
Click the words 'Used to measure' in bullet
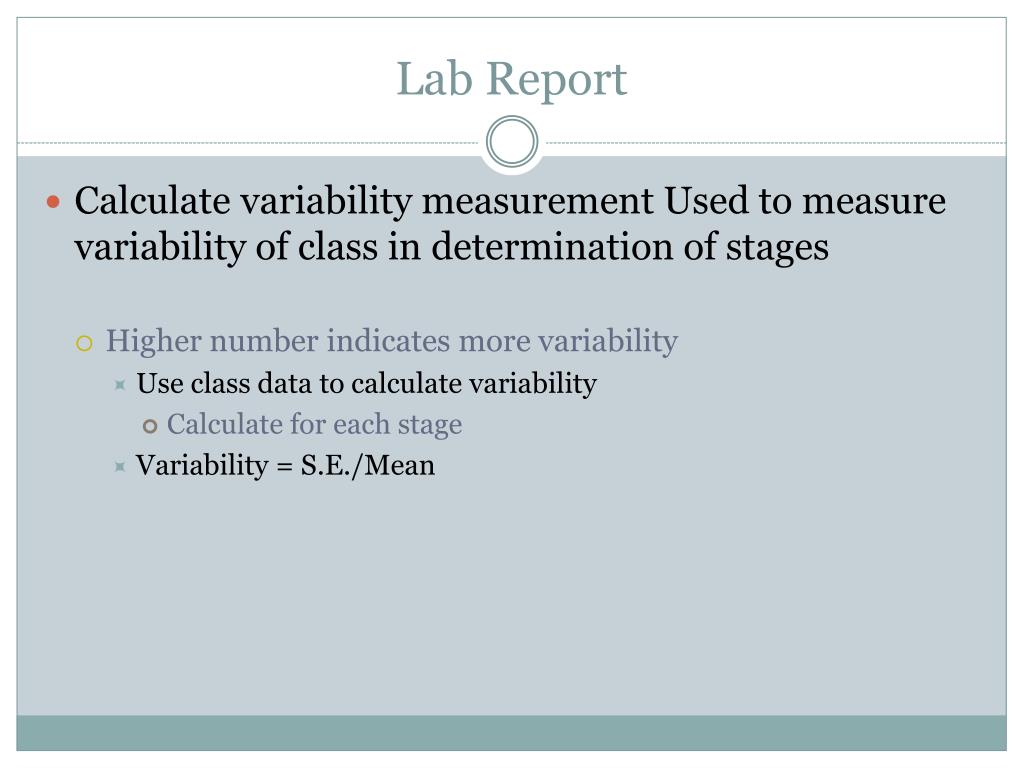pos(805,200)
